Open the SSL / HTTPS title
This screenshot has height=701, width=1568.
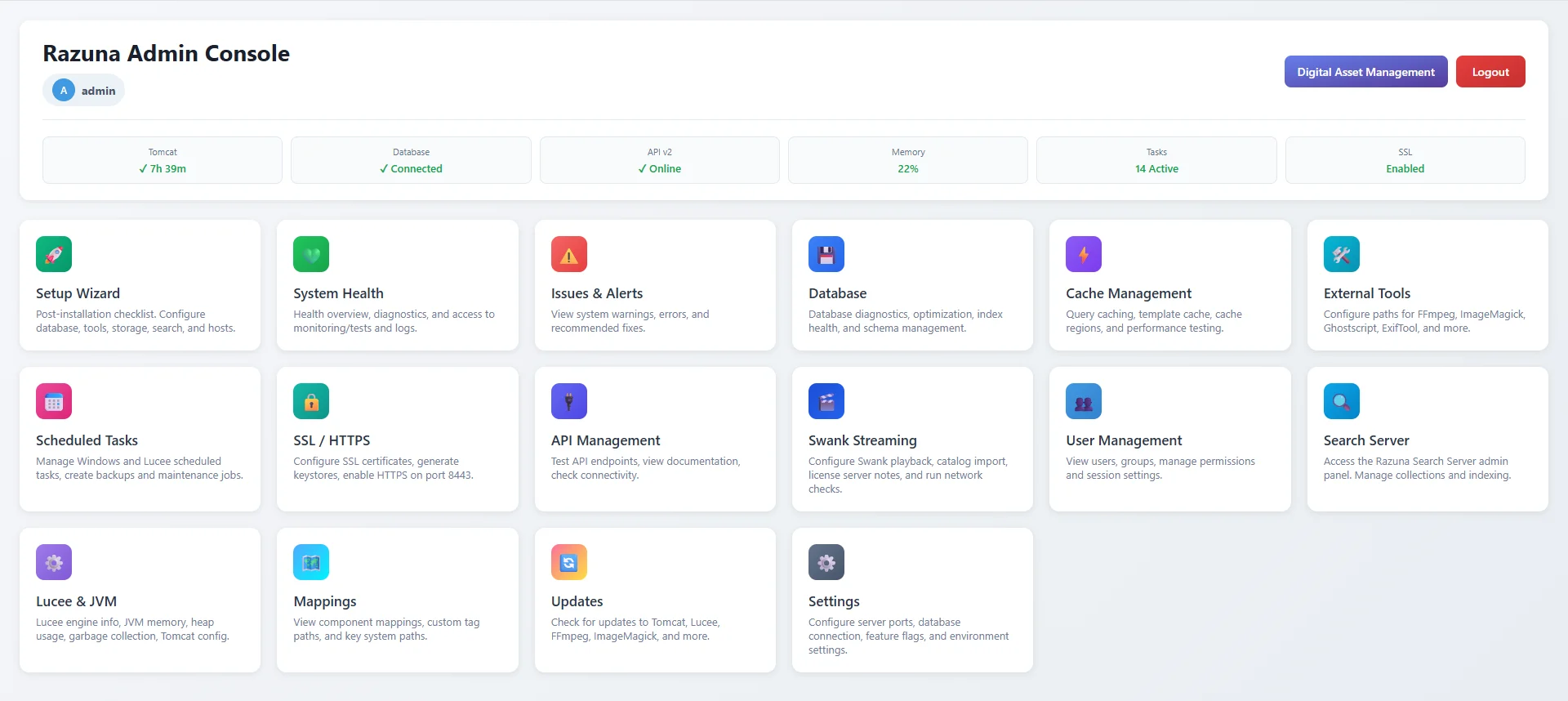click(x=332, y=440)
